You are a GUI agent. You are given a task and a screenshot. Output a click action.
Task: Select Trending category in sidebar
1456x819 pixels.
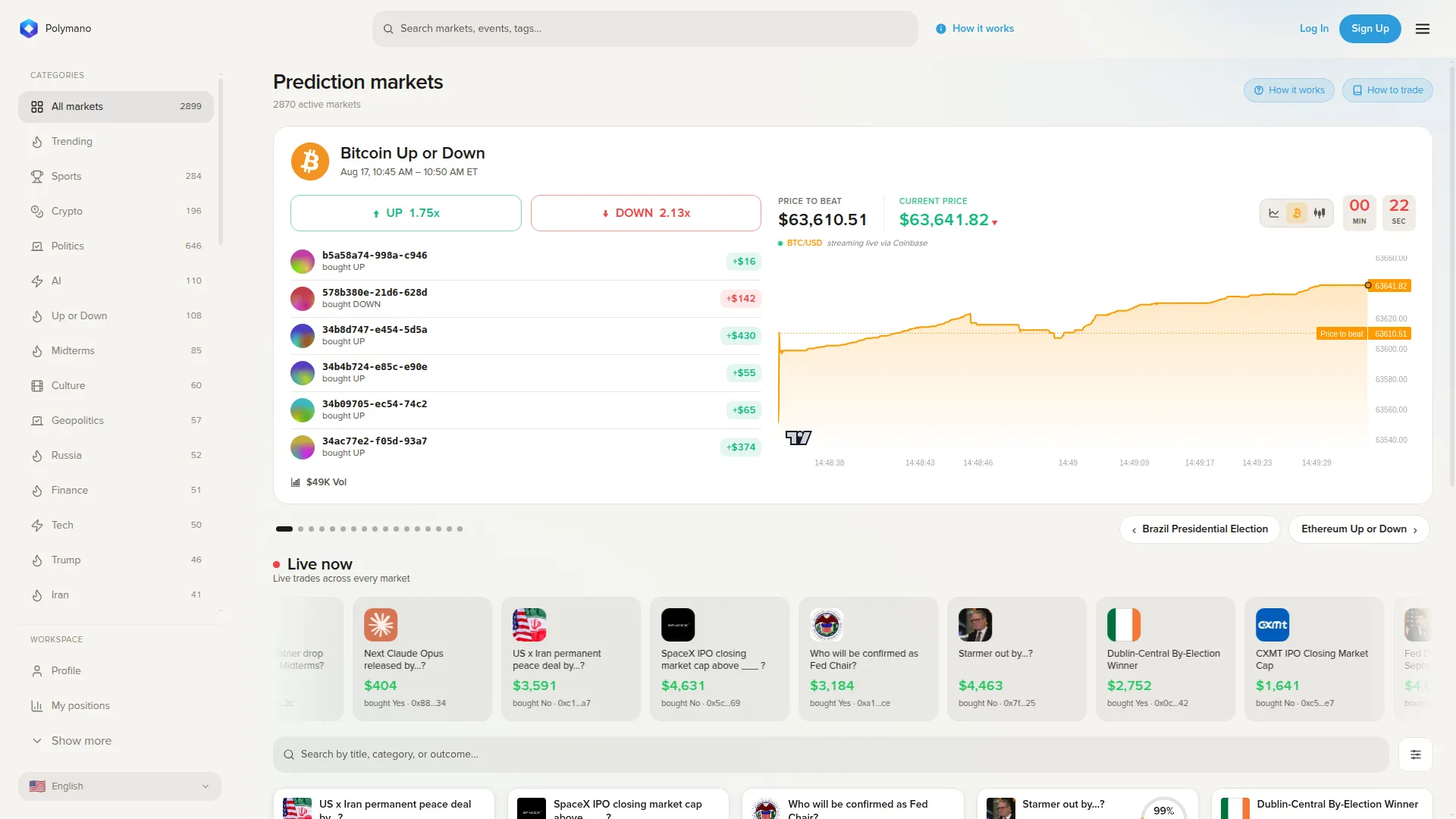coord(116,141)
